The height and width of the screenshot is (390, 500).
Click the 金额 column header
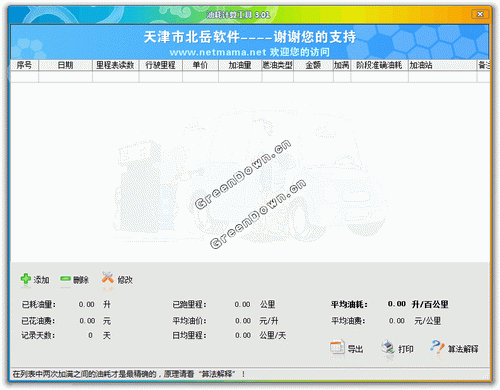(313, 65)
